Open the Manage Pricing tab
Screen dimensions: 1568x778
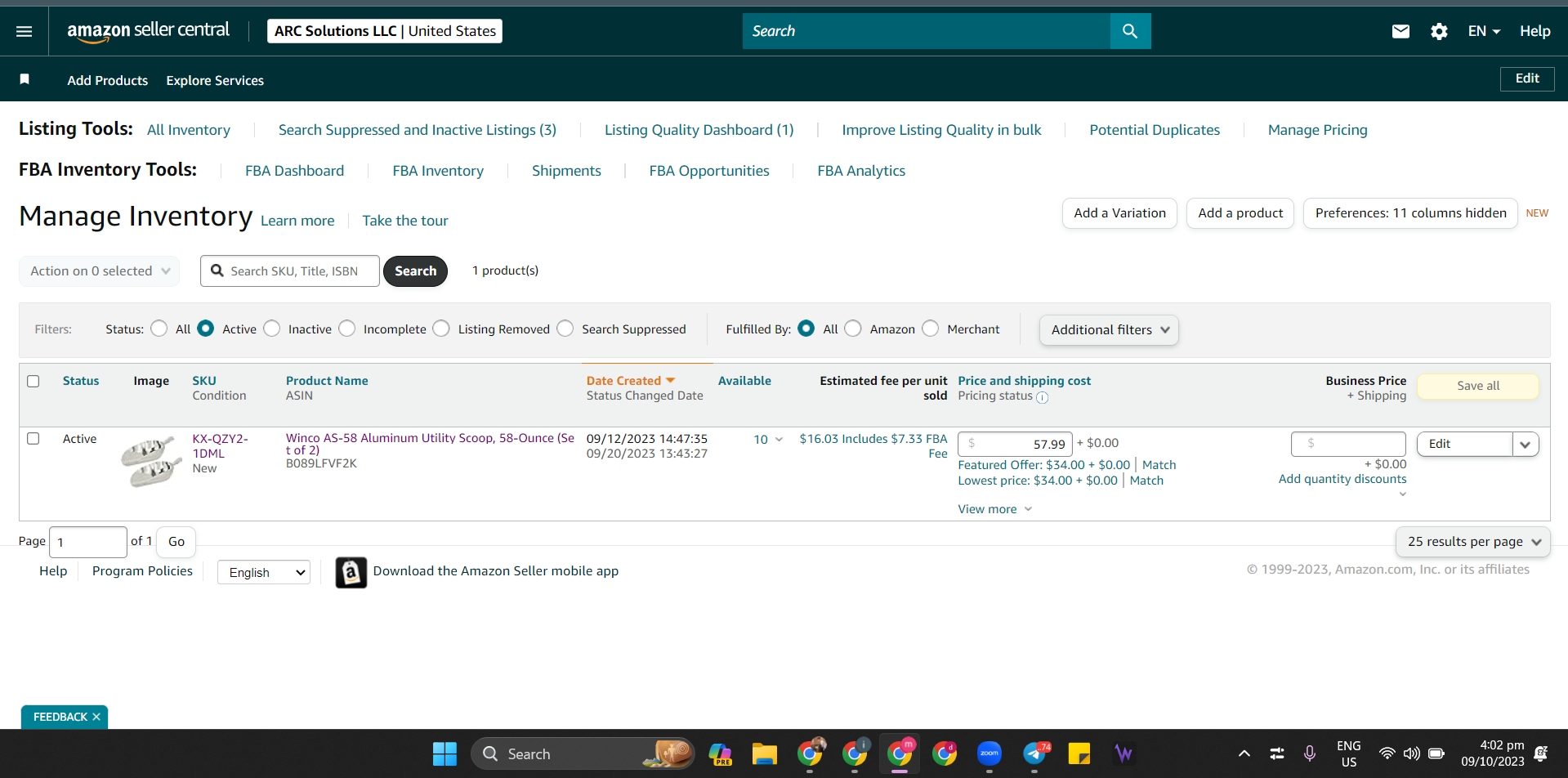[x=1317, y=130]
